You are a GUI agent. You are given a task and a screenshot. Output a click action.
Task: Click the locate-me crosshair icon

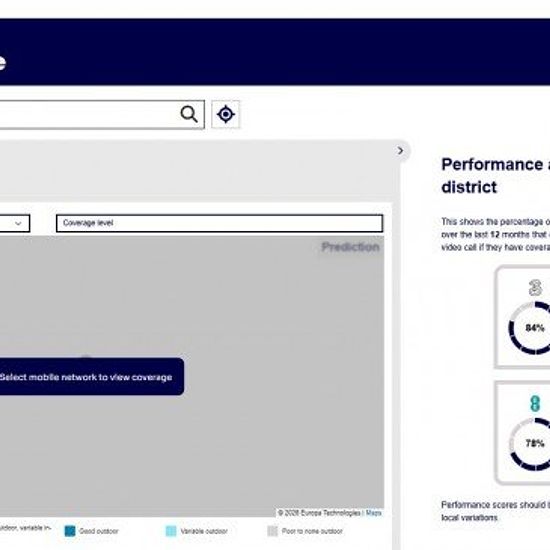point(226,114)
